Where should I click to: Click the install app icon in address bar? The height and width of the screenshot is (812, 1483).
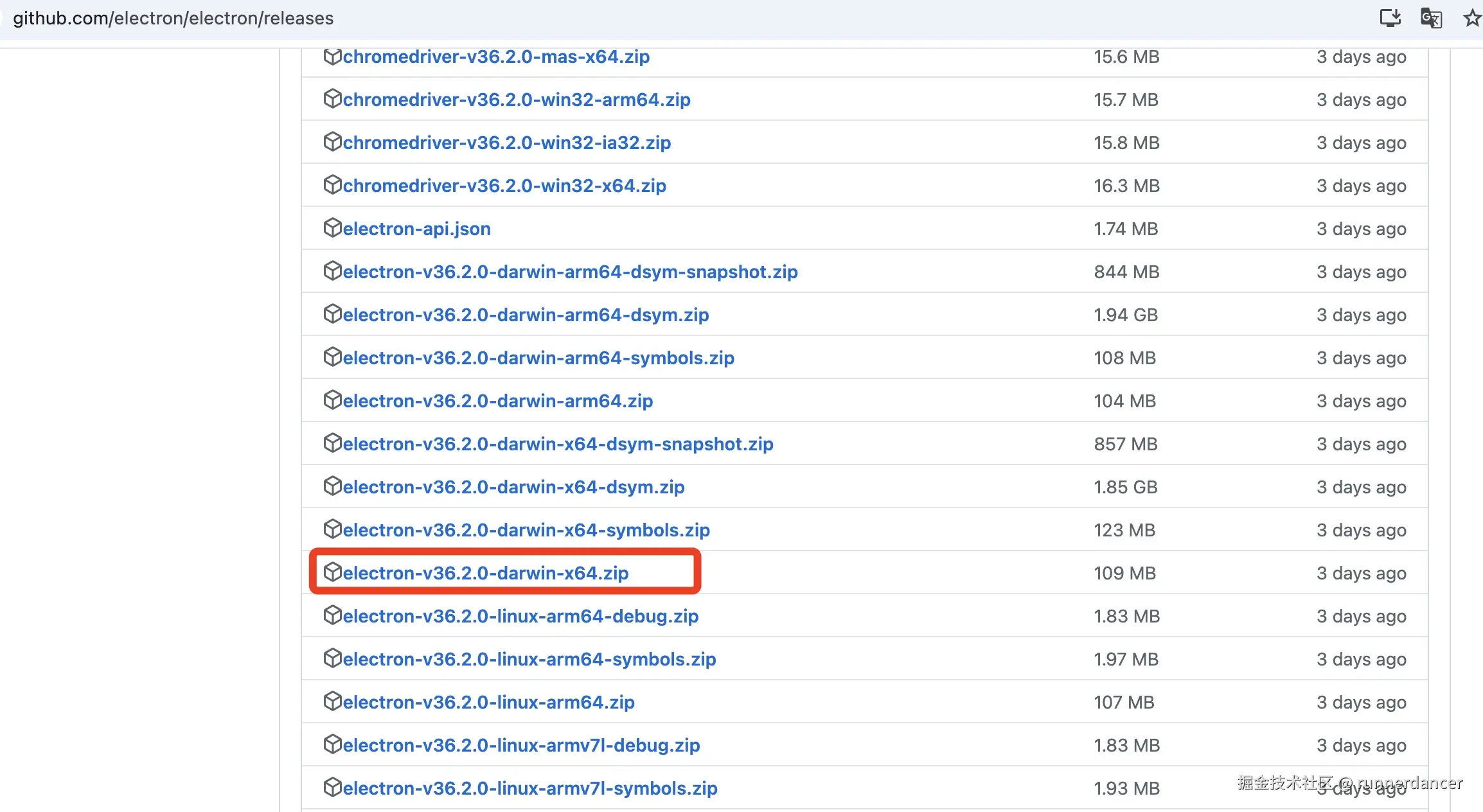pyautogui.click(x=1390, y=17)
